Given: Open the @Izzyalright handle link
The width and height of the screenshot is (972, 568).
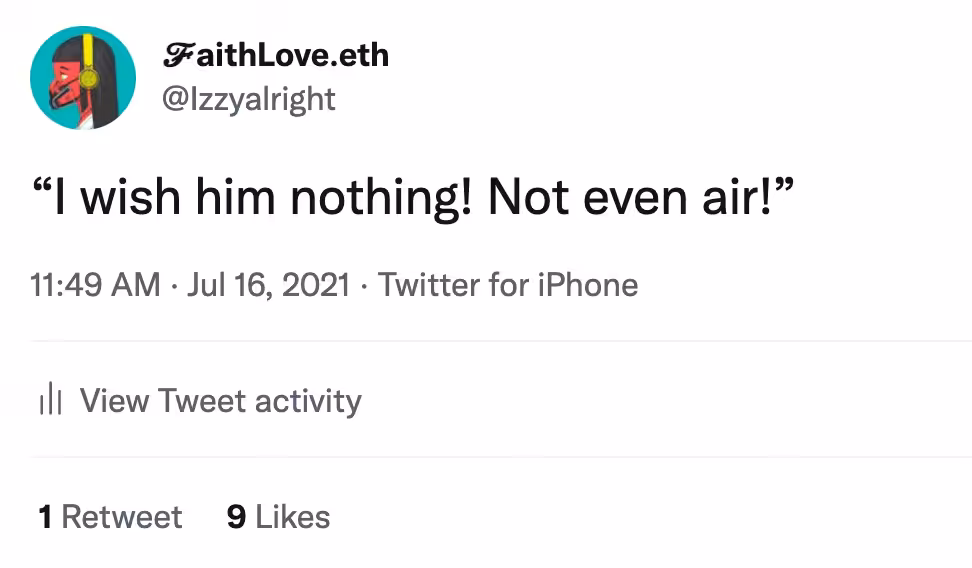Looking at the screenshot, I should [x=249, y=99].
